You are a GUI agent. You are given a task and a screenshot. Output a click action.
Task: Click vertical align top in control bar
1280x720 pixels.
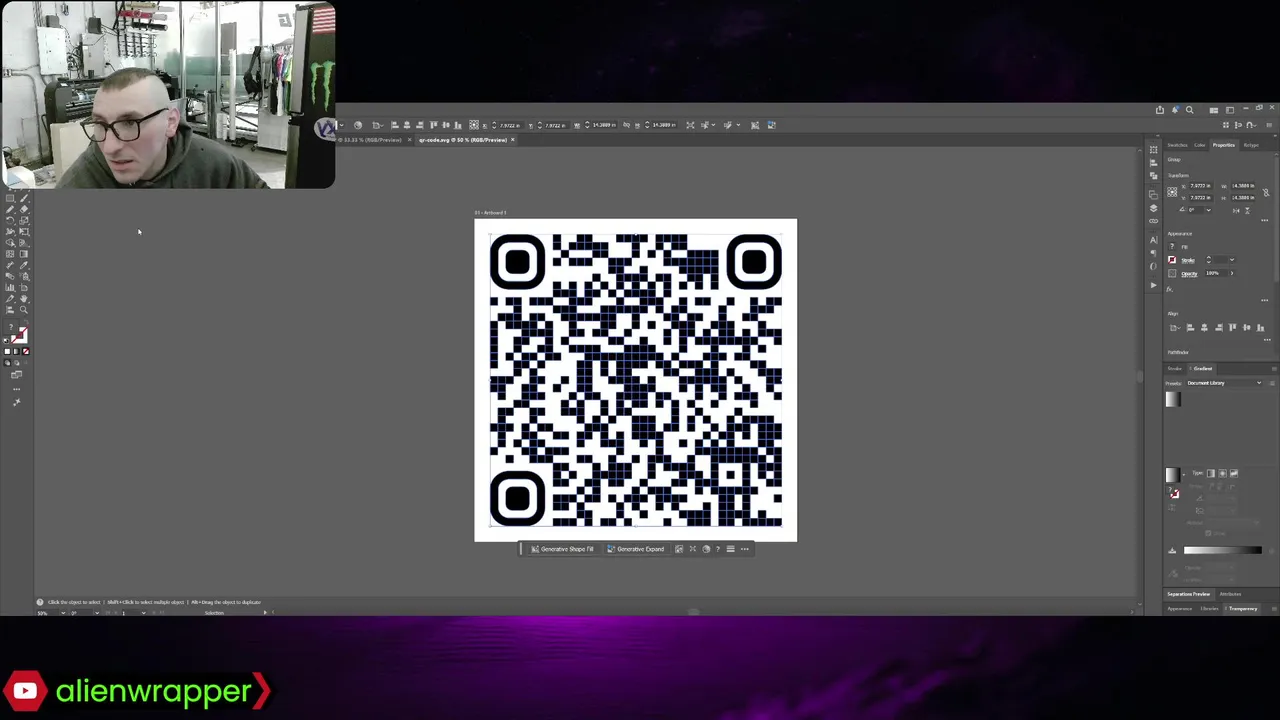click(x=434, y=125)
